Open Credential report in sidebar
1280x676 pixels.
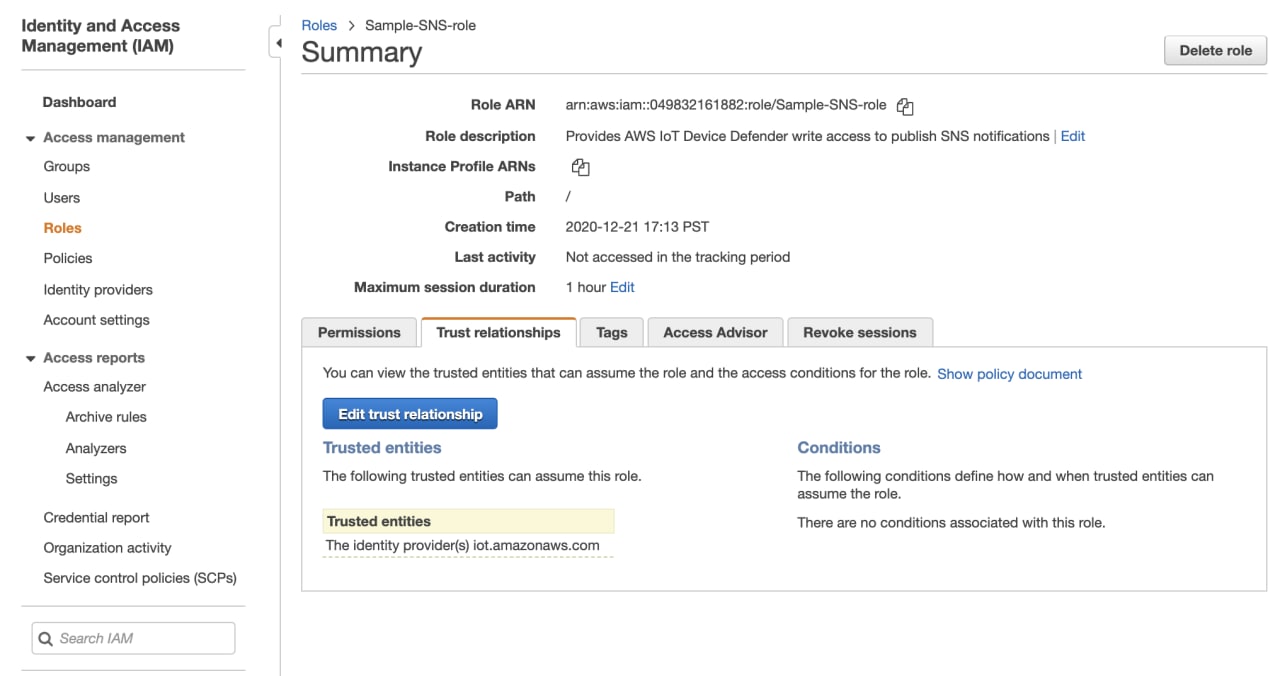96,517
